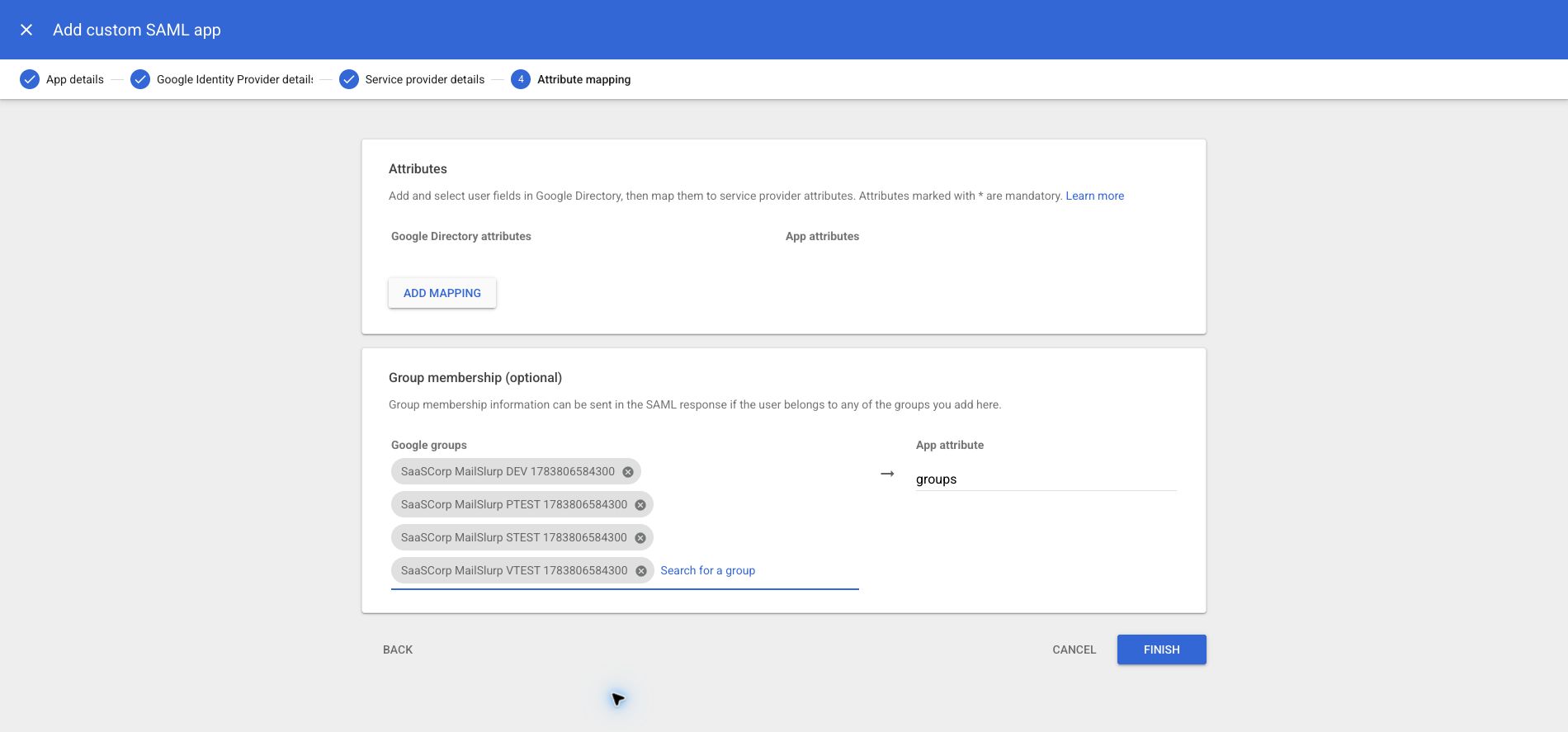Click ADD MAPPING button

point(442,293)
